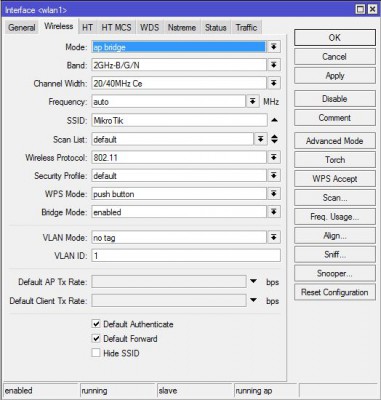This screenshot has width=381, height=400.
Task: Open the Security Profile dropdown
Action: (x=274, y=175)
